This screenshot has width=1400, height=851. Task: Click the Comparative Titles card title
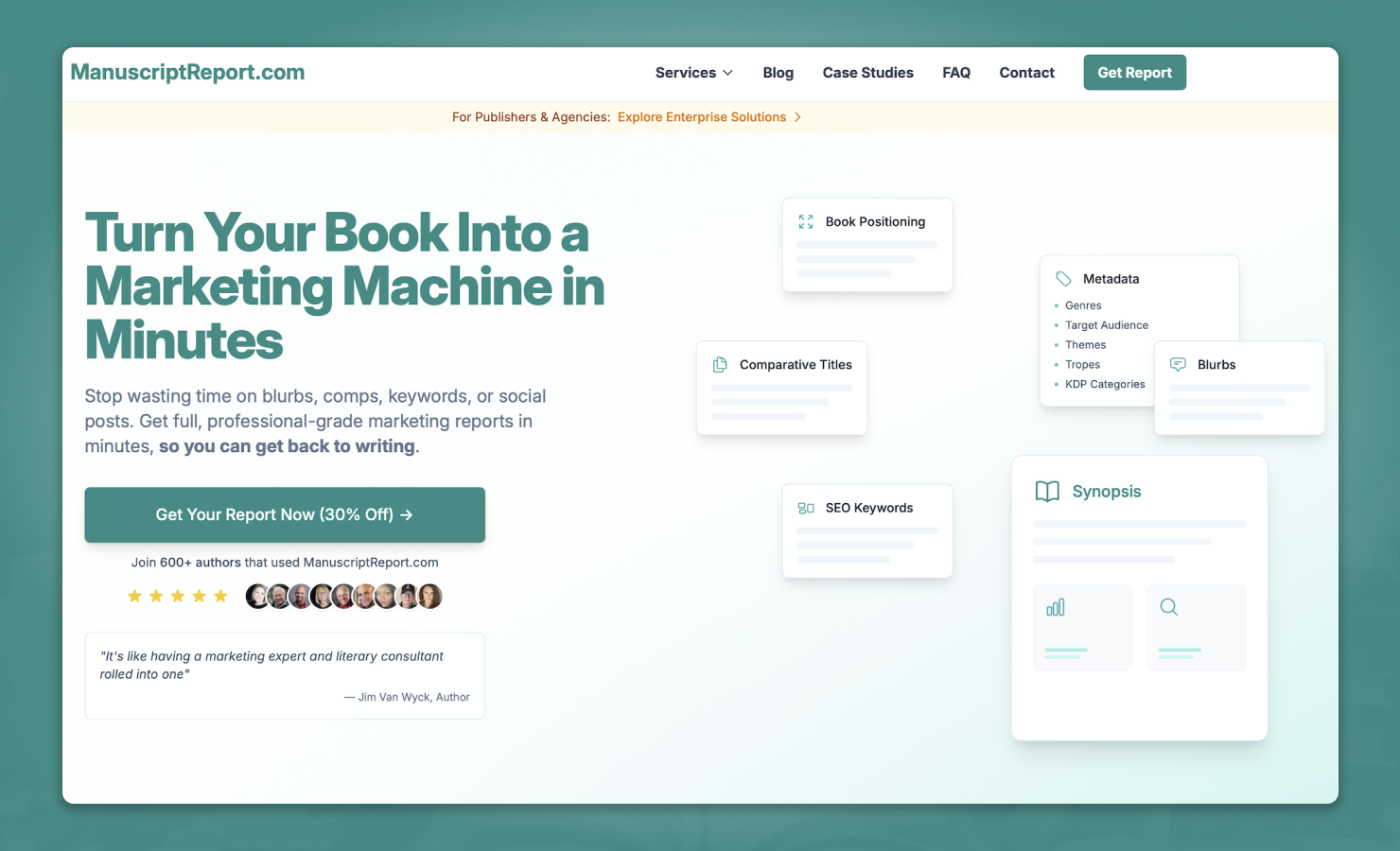(x=796, y=365)
